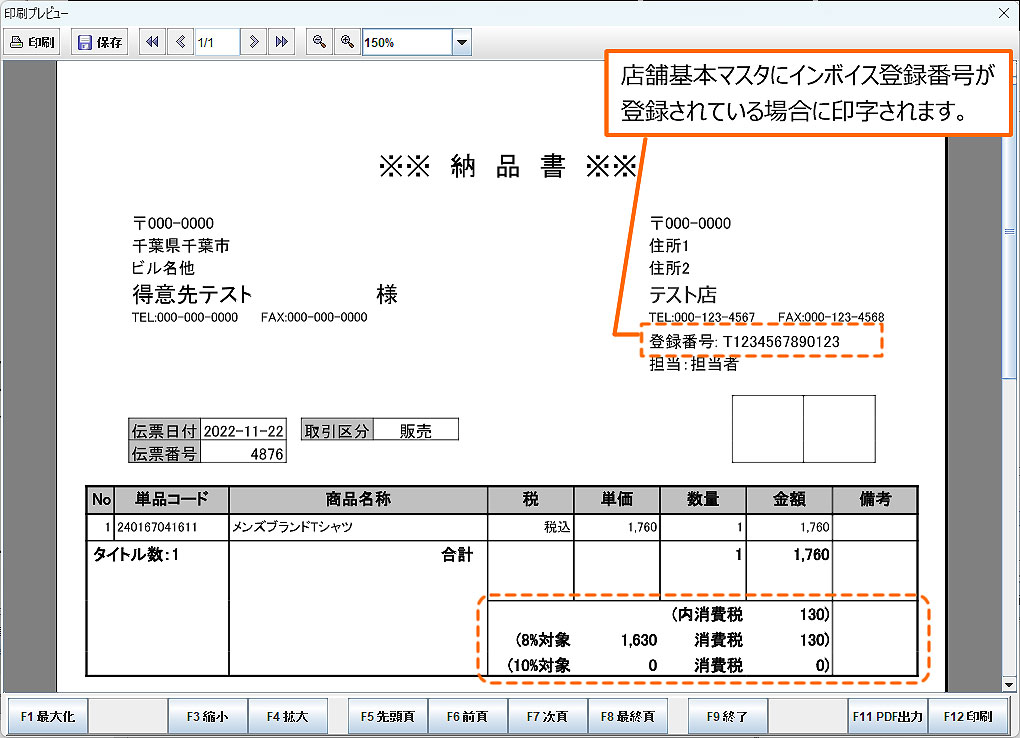Click the page number field showing 1/1
1020x738 pixels.
point(216,43)
